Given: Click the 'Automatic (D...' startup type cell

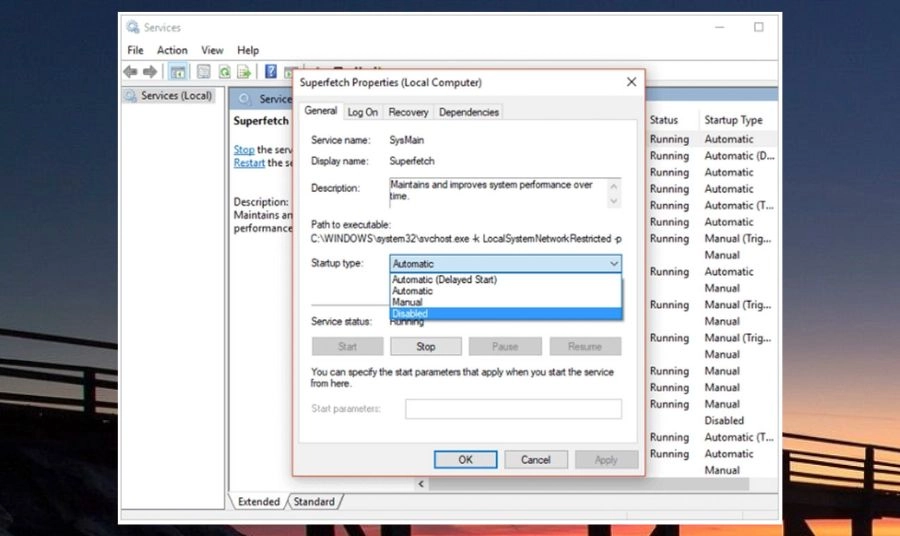Looking at the screenshot, I should click(739, 156).
